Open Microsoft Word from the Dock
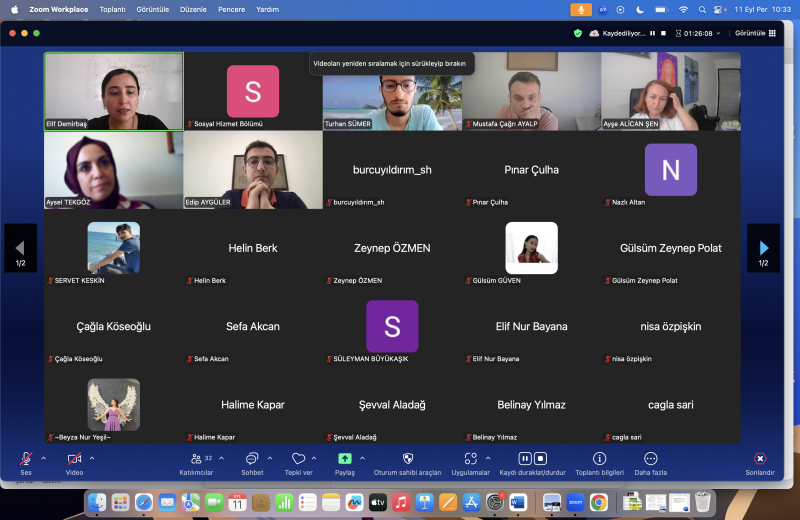Viewport: 800px width, 520px height. pyautogui.click(x=518, y=503)
